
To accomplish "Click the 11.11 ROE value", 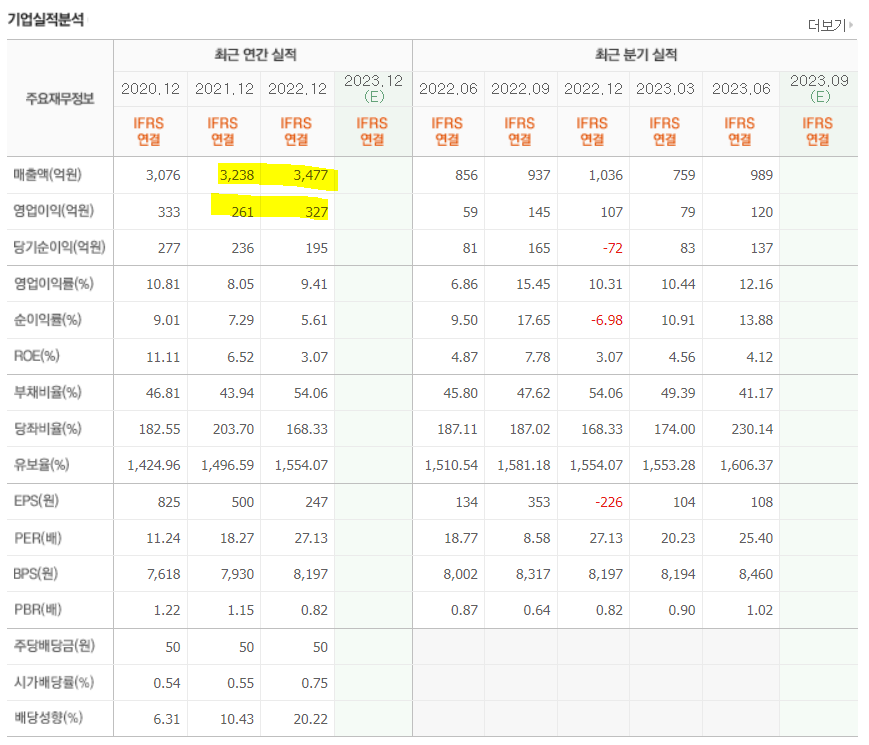I will tap(163, 357).
